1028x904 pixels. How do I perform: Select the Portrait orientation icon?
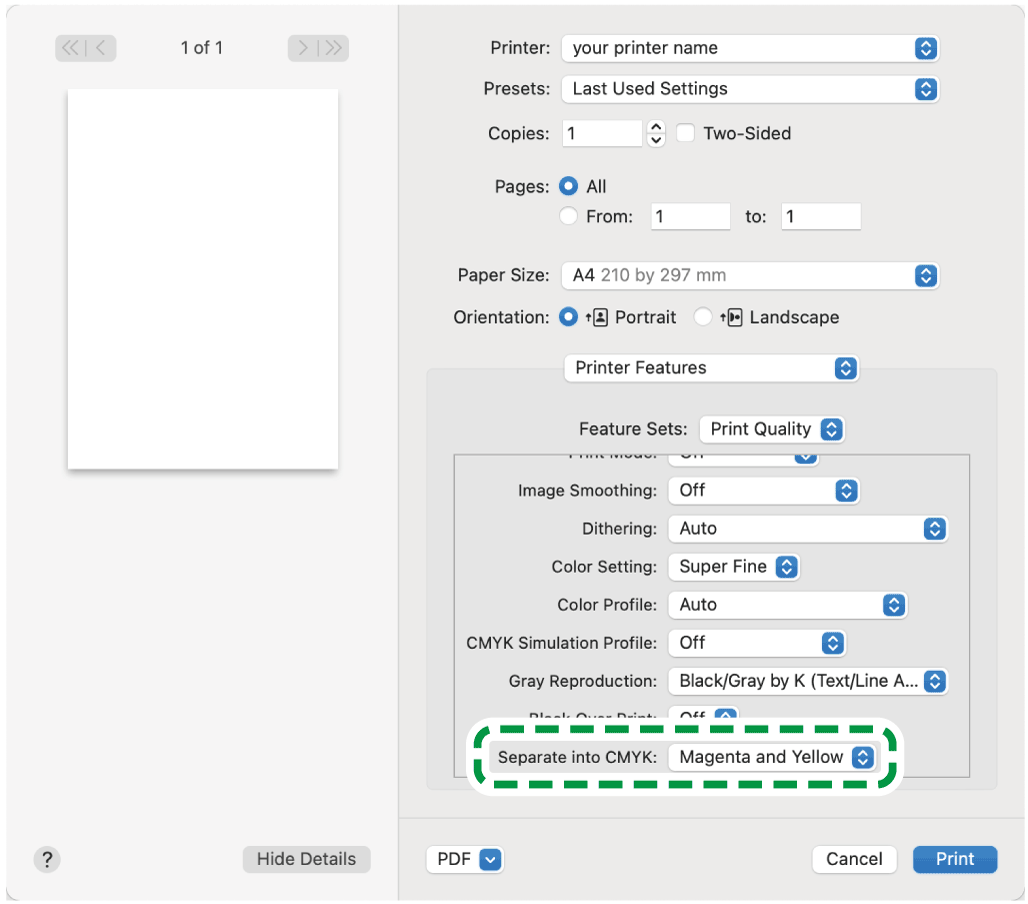tap(600, 317)
